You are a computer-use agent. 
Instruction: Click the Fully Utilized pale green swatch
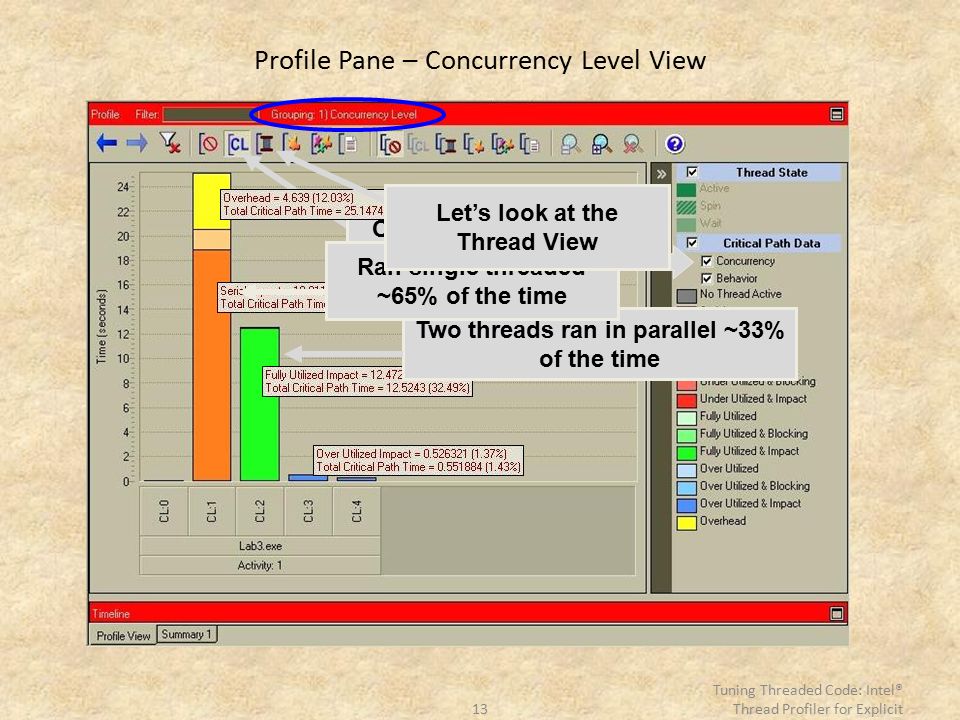686,418
